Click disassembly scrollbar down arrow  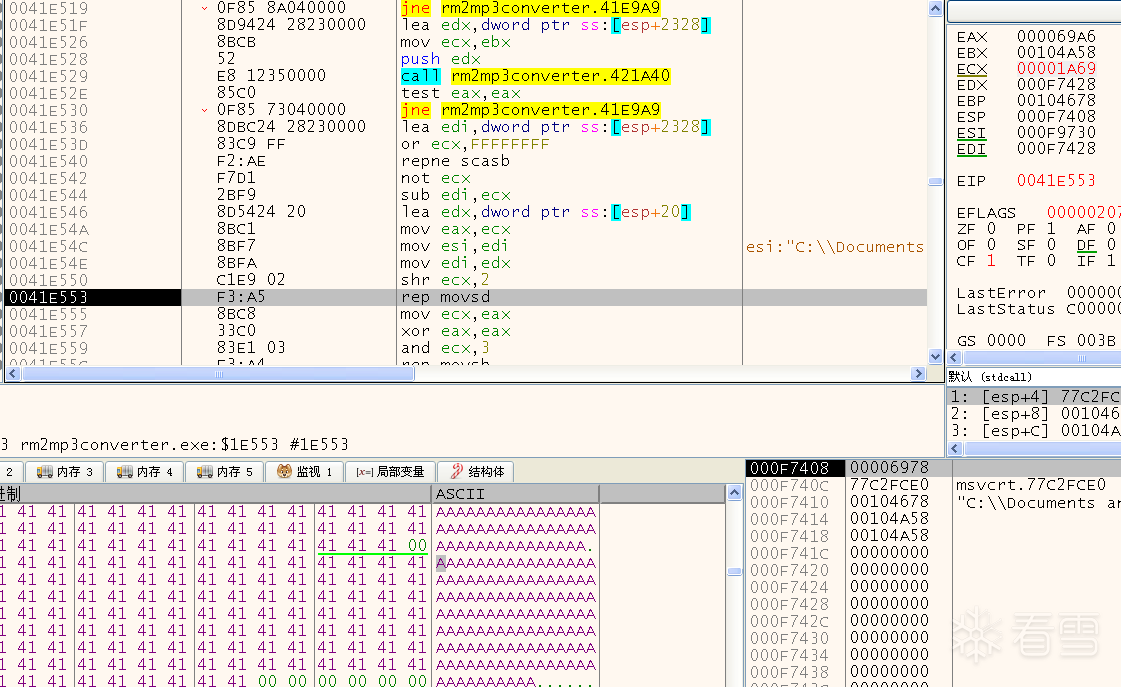(935, 356)
